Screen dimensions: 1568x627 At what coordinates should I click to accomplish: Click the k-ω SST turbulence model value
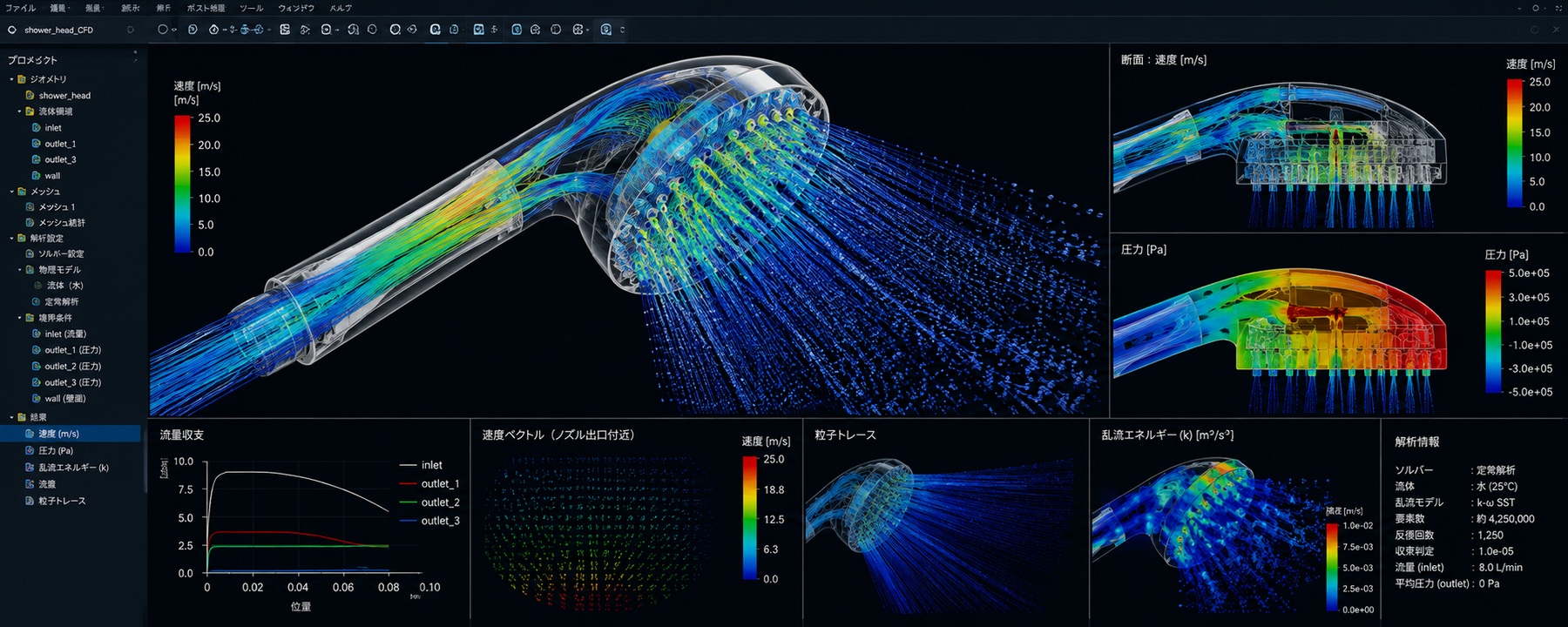(1496, 502)
